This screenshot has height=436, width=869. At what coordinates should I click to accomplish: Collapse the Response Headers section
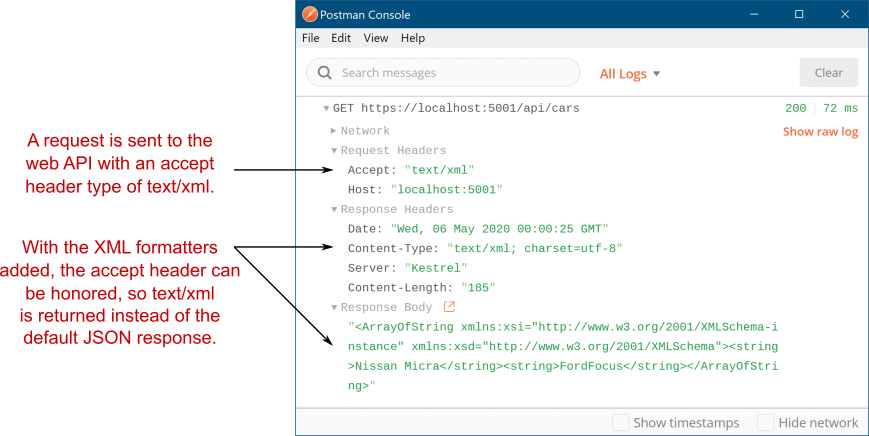[334, 209]
